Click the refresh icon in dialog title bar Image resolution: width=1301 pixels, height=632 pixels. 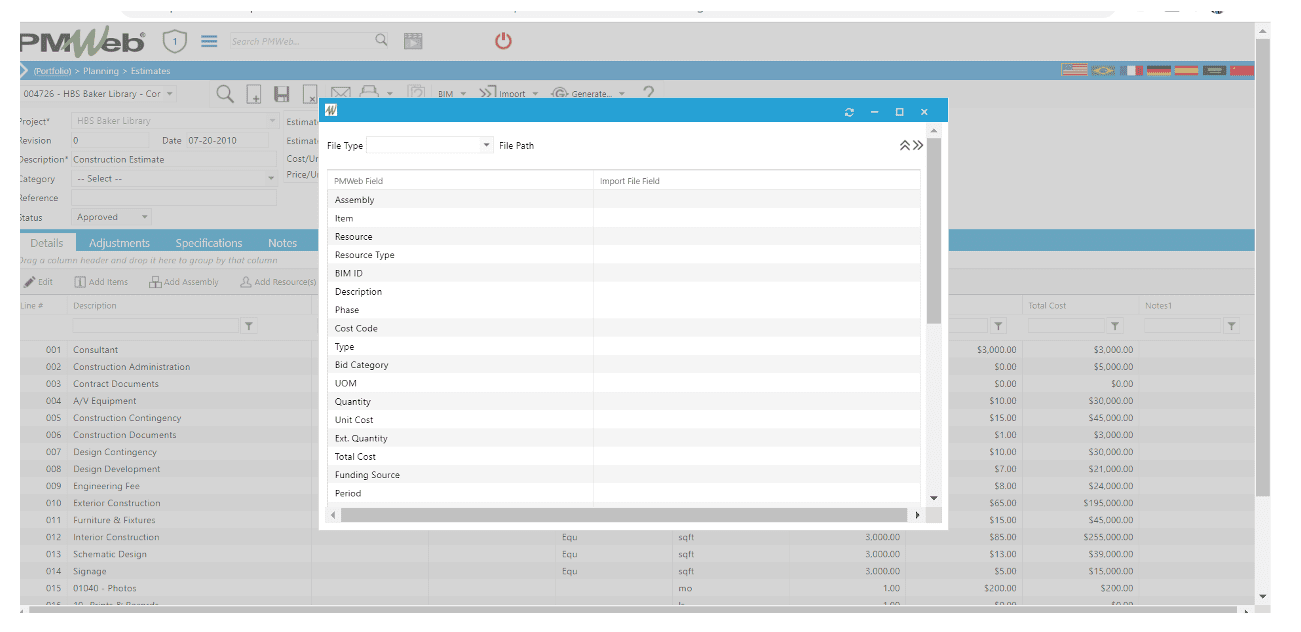(849, 112)
